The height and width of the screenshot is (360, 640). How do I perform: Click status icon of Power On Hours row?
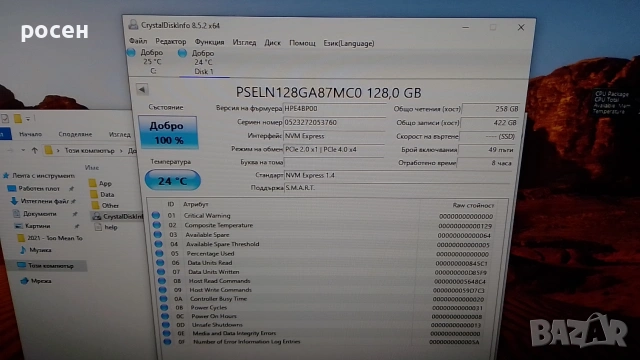[165, 316]
